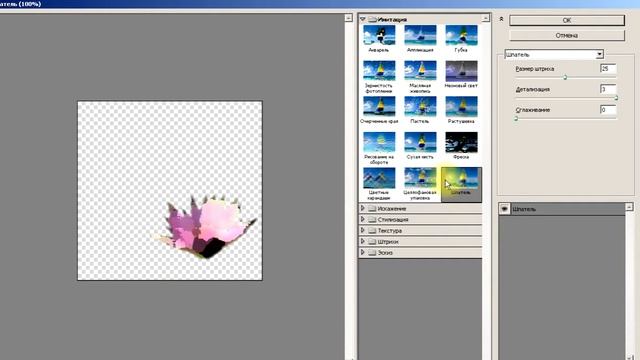Select the Пастель filter thumbnail
The height and width of the screenshot is (360, 640).
coord(420,107)
